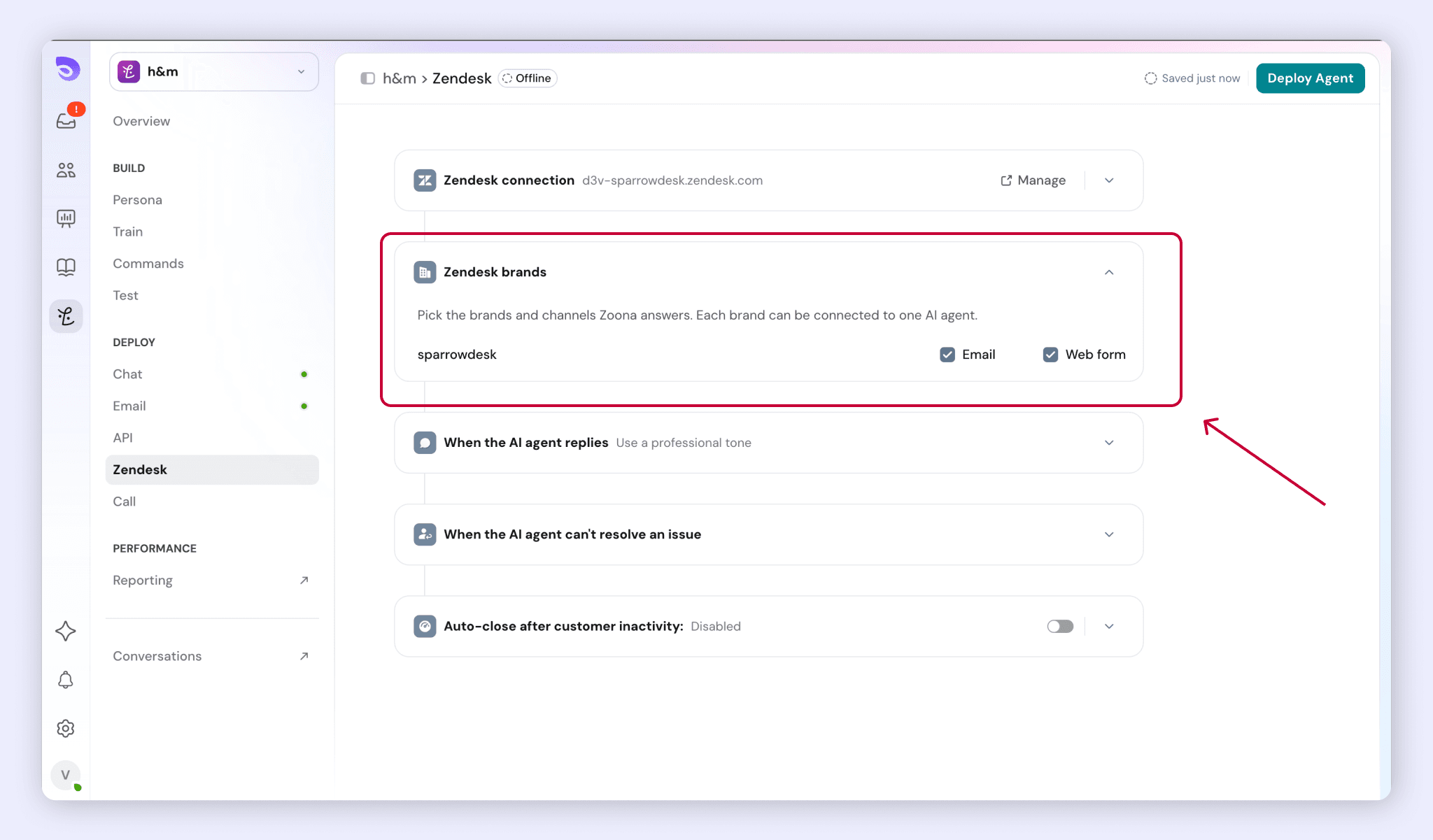The height and width of the screenshot is (840, 1433).
Task: Open the inbox icon with alert badge
Action: tap(66, 120)
